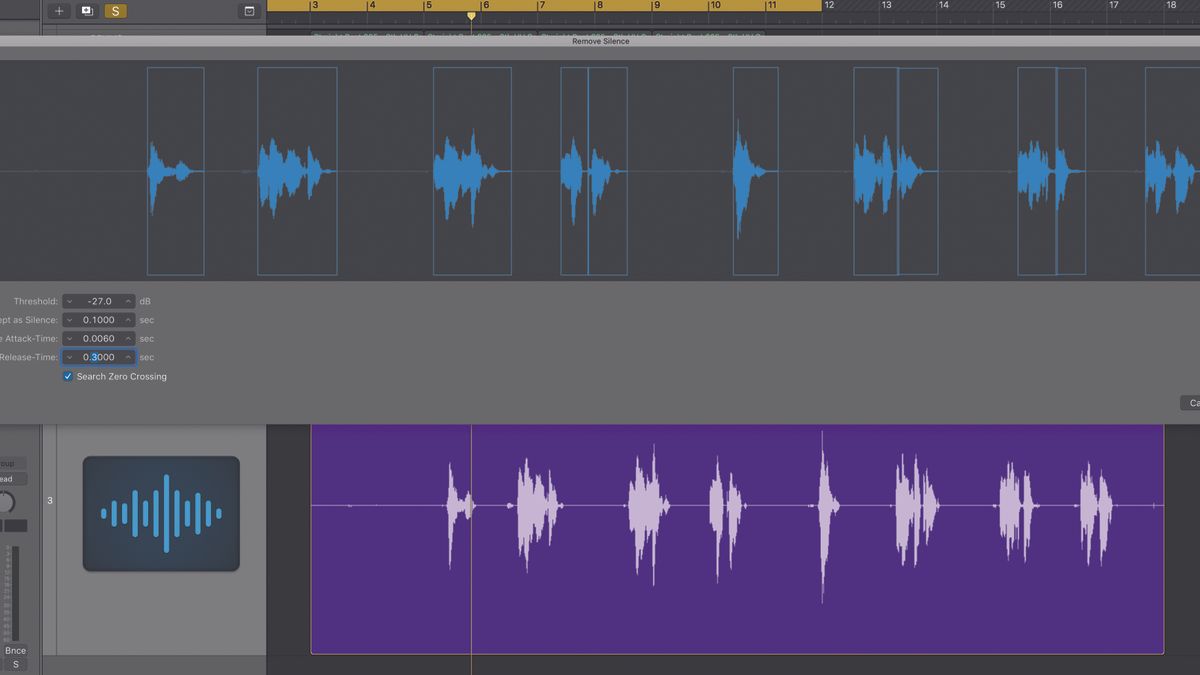This screenshot has width=1200, height=675.
Task: Click the down chevron next to Accept as Silence
Action: coord(70,319)
